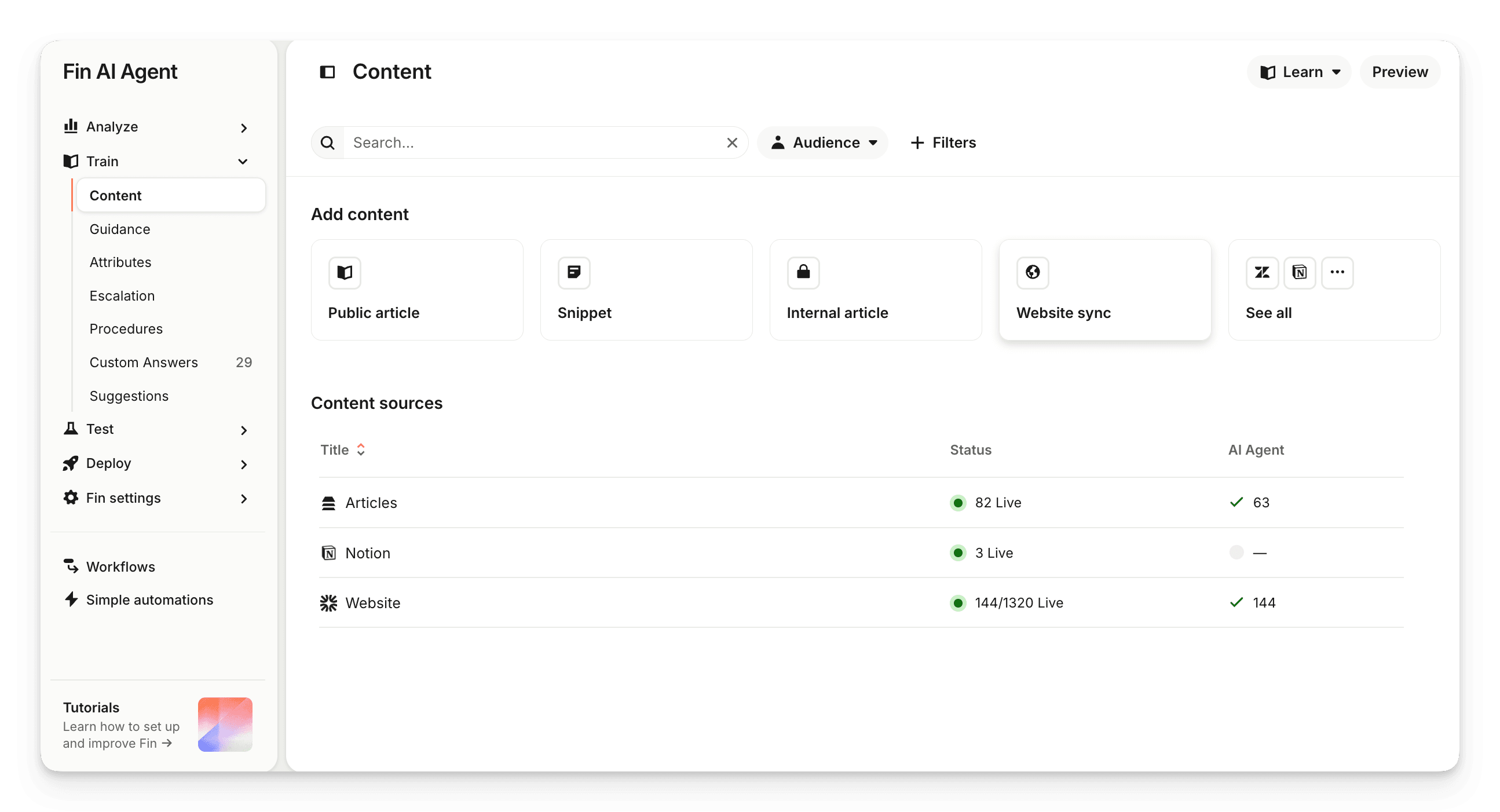Open the Audience filter dropdown

(x=823, y=142)
